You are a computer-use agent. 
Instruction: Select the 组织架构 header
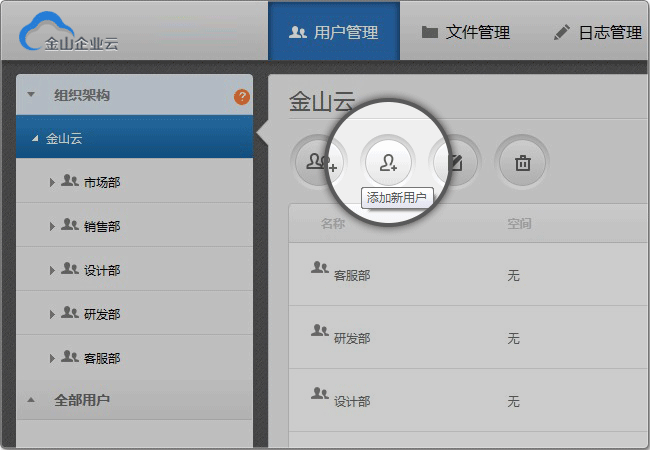(x=134, y=95)
